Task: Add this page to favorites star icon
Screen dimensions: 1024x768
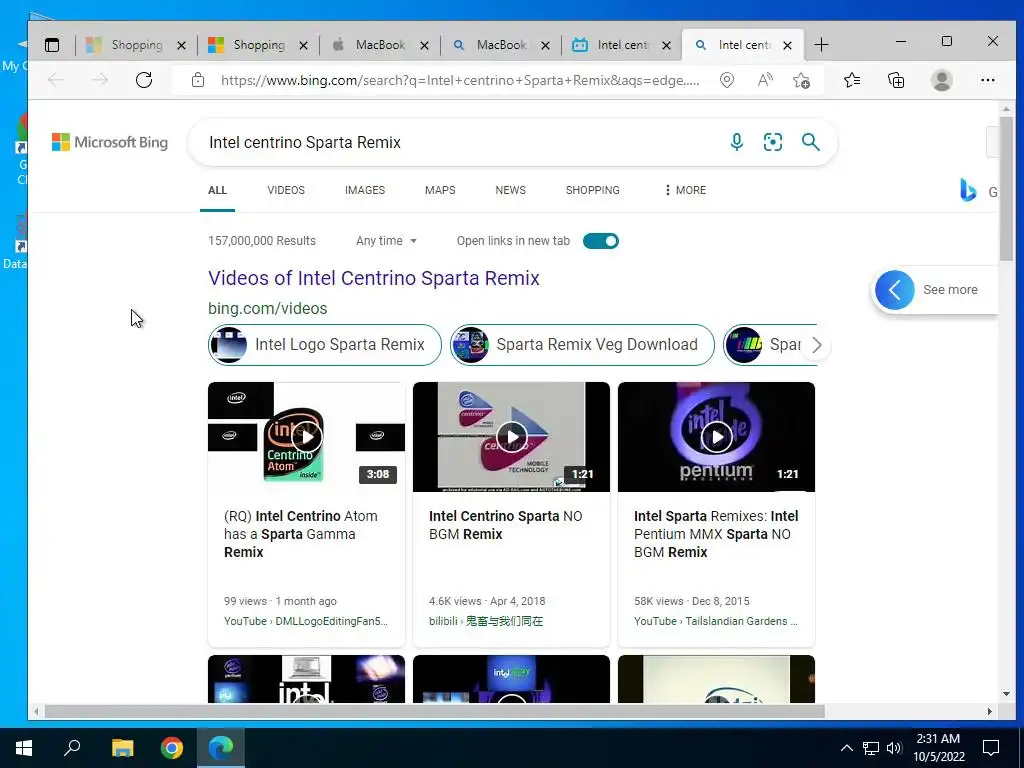Action: 801,80
